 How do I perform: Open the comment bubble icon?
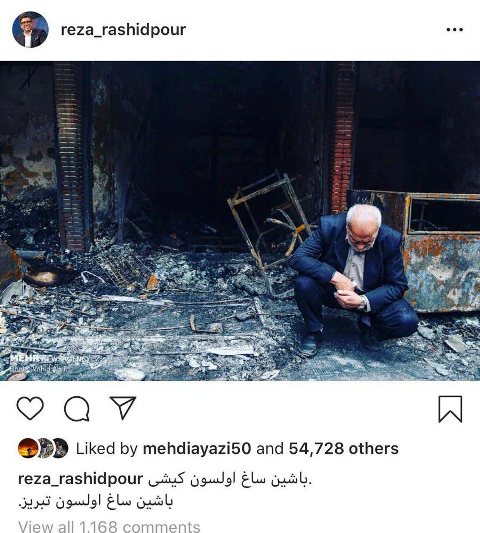pos(77,409)
